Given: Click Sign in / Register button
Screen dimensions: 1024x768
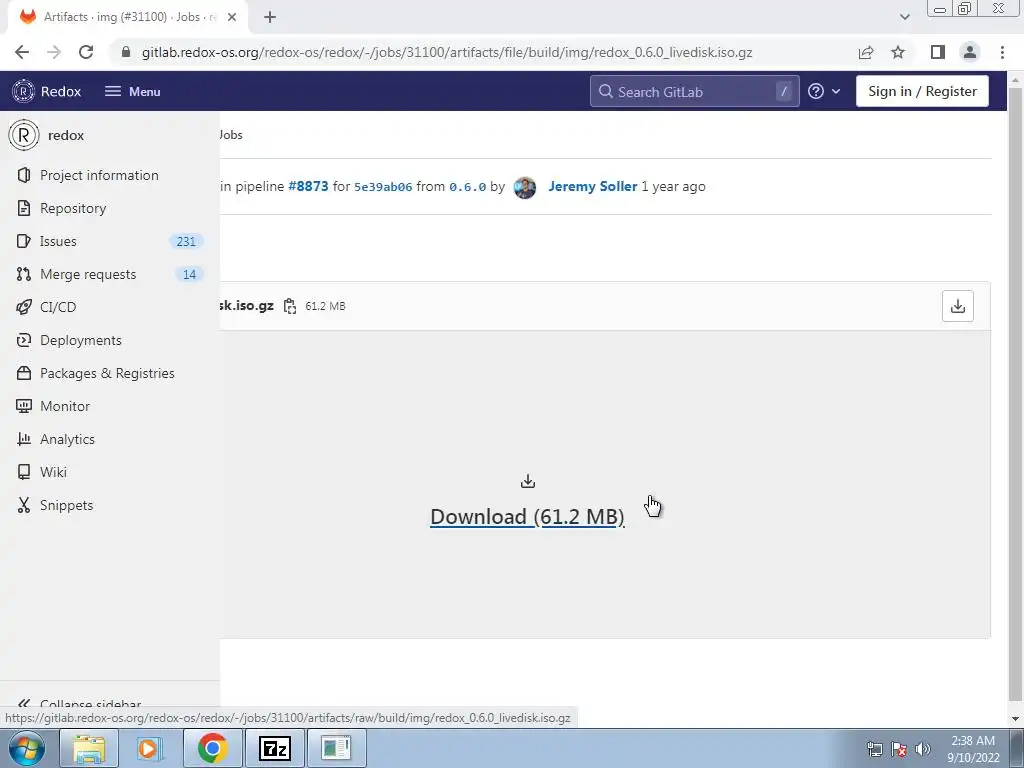Looking at the screenshot, I should tap(922, 91).
